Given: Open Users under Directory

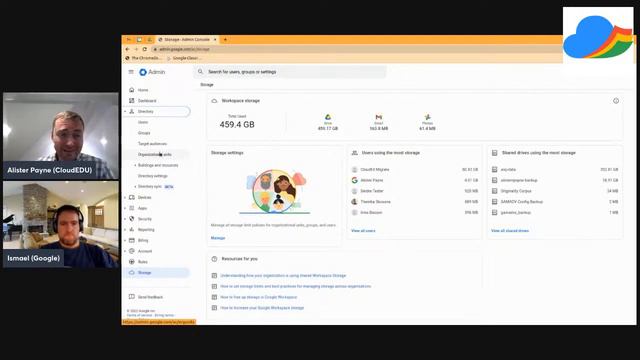Looking at the screenshot, I should tap(143, 122).
